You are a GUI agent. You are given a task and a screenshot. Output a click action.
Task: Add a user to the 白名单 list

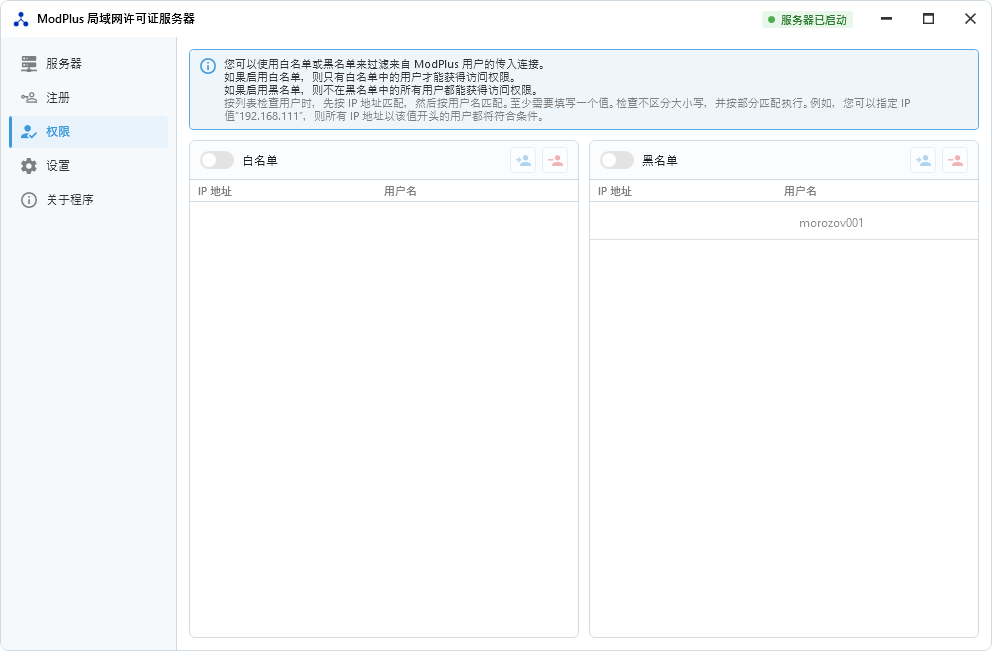[x=523, y=160]
